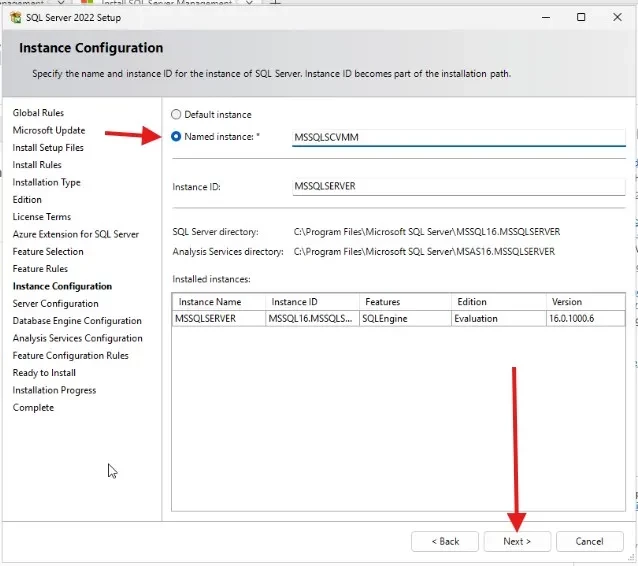Click the Microsoft Update step
The image size is (638, 566).
[x=49, y=130]
